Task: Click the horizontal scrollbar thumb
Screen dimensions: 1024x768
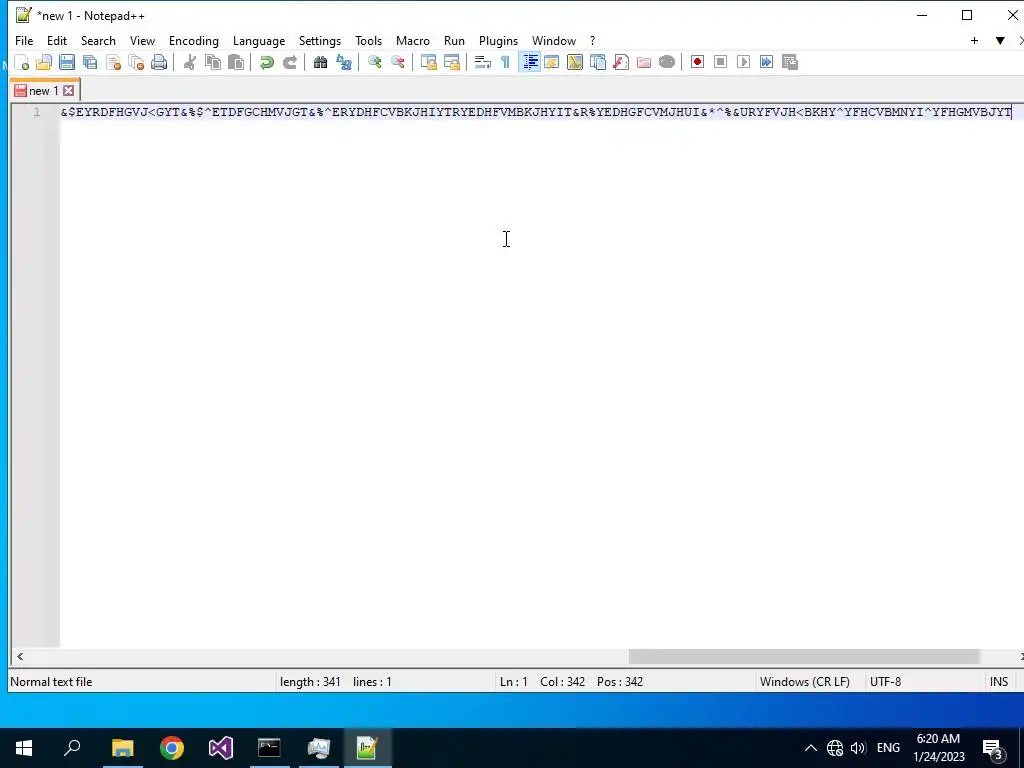Action: (804, 656)
